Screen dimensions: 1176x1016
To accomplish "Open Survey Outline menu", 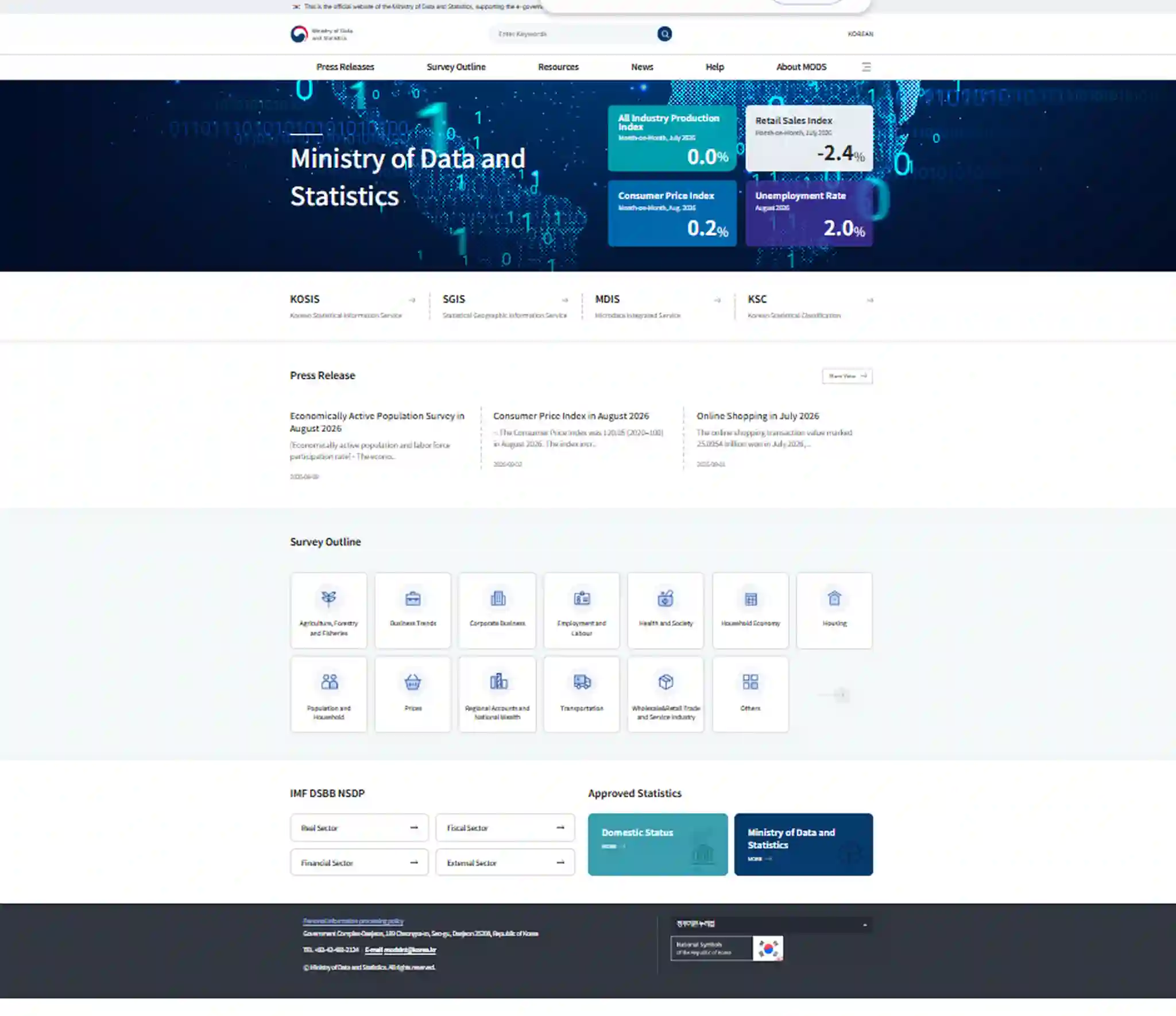I will 456,67.
